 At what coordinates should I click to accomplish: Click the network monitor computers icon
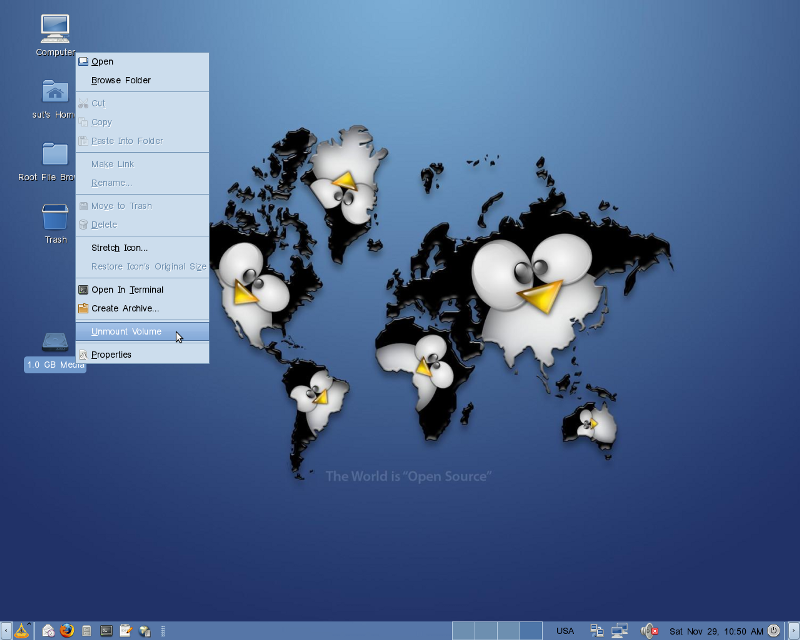point(619,631)
